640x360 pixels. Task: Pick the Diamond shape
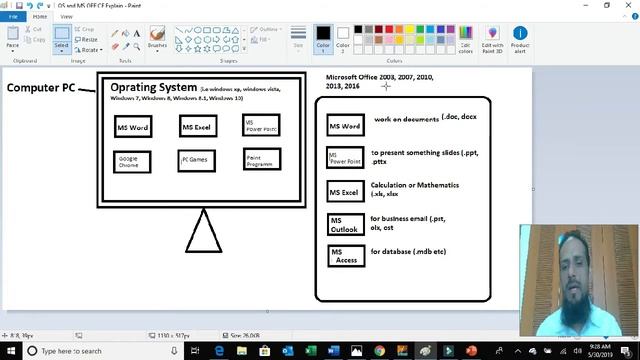click(x=188, y=40)
